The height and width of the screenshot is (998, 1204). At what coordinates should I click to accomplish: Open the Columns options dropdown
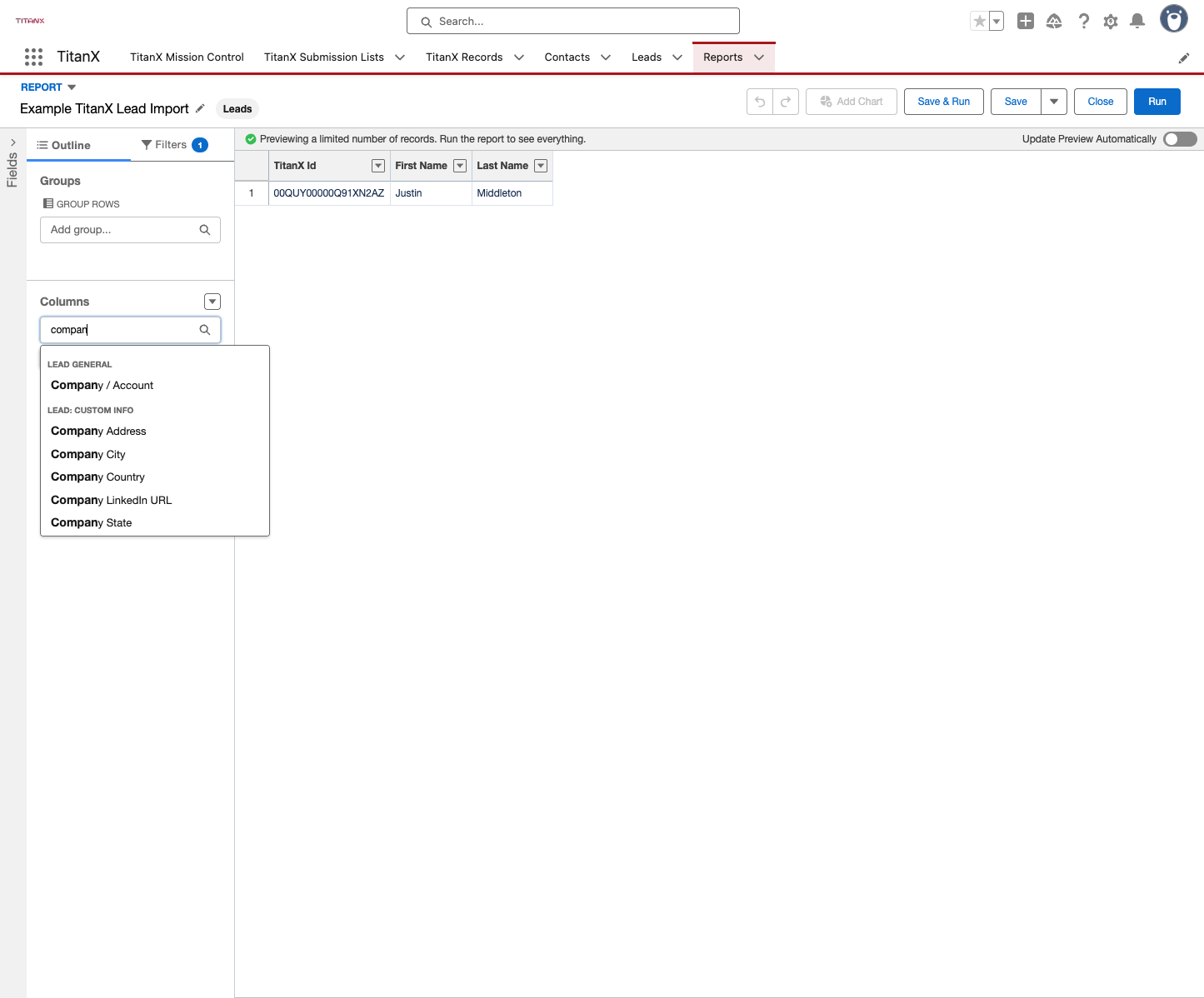212,302
